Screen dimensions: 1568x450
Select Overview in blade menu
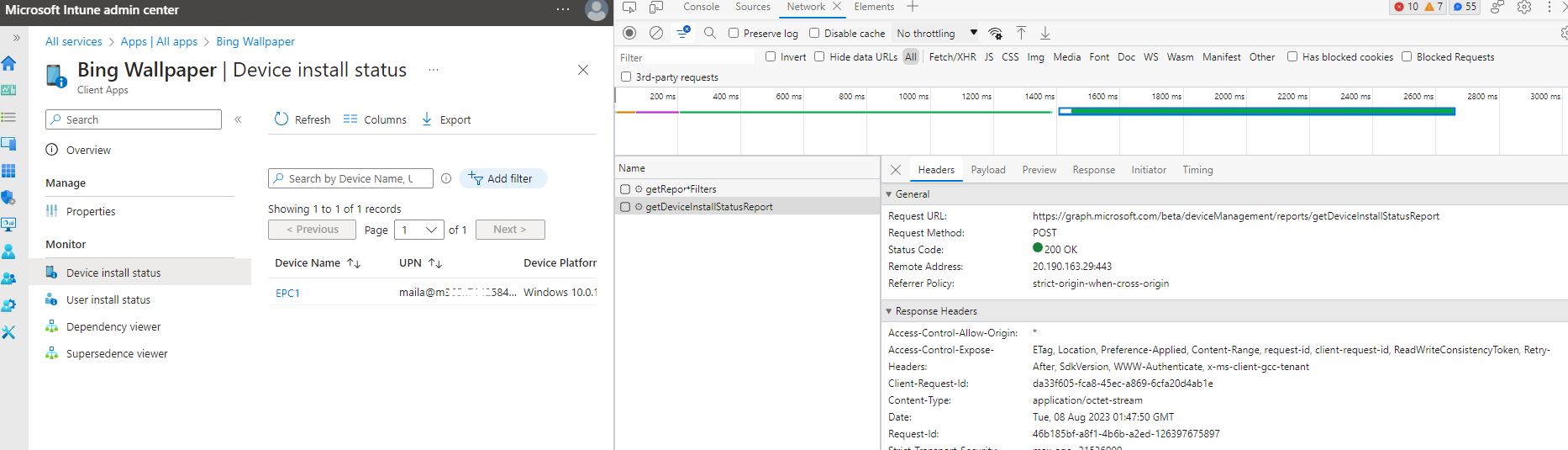(x=88, y=150)
